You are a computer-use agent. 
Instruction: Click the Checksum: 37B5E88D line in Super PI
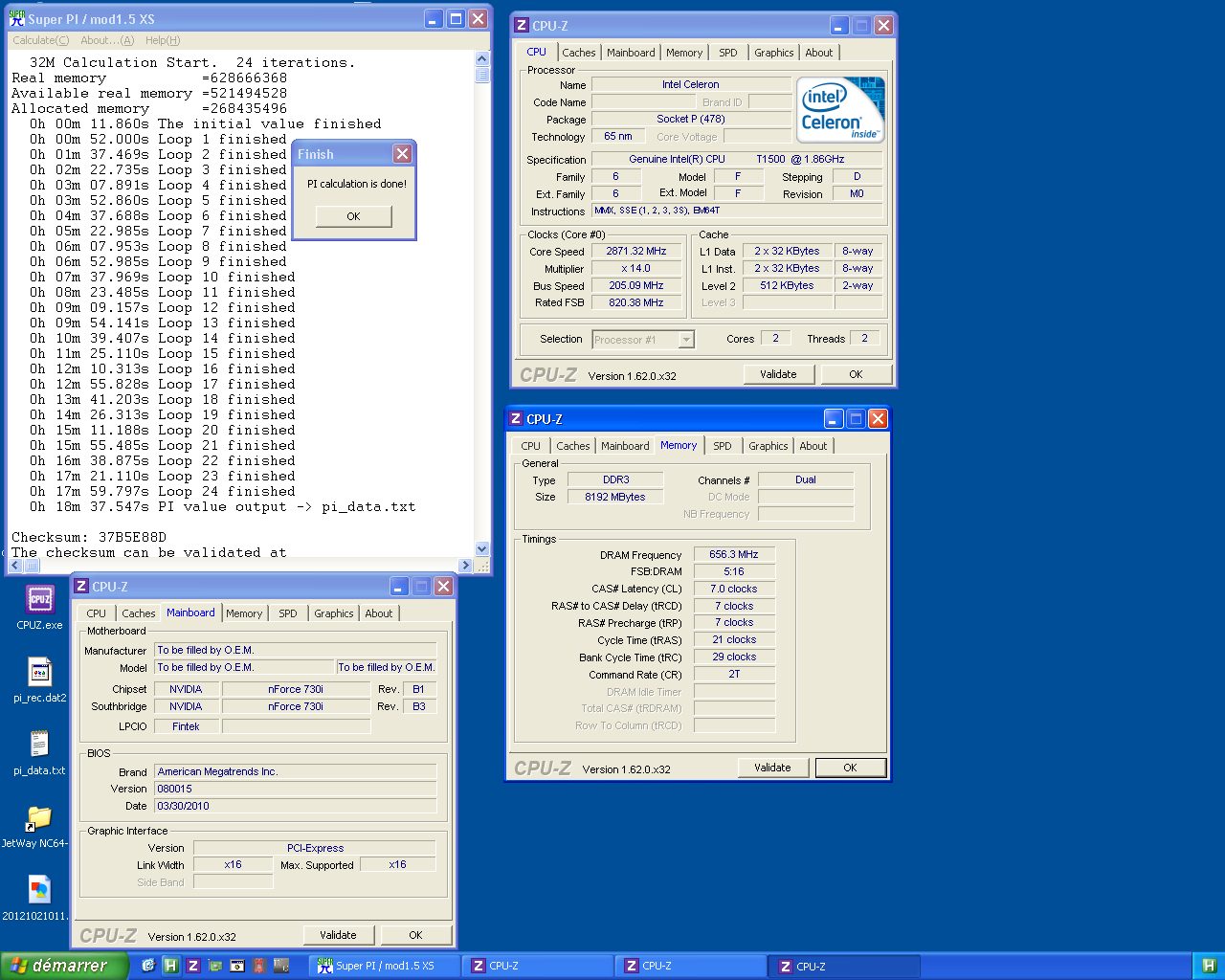(x=89, y=537)
